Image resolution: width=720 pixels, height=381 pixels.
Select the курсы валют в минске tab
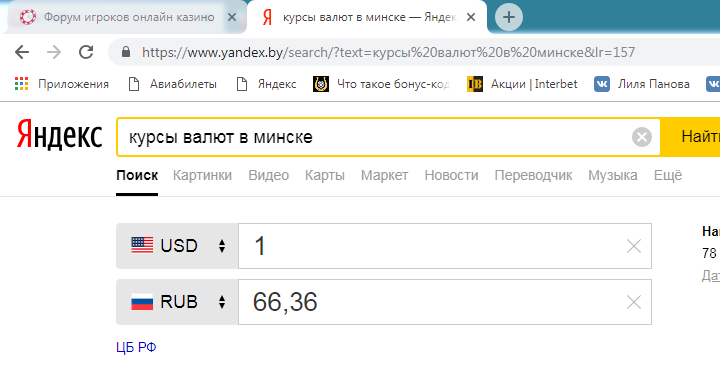pyautogui.click(x=366, y=17)
